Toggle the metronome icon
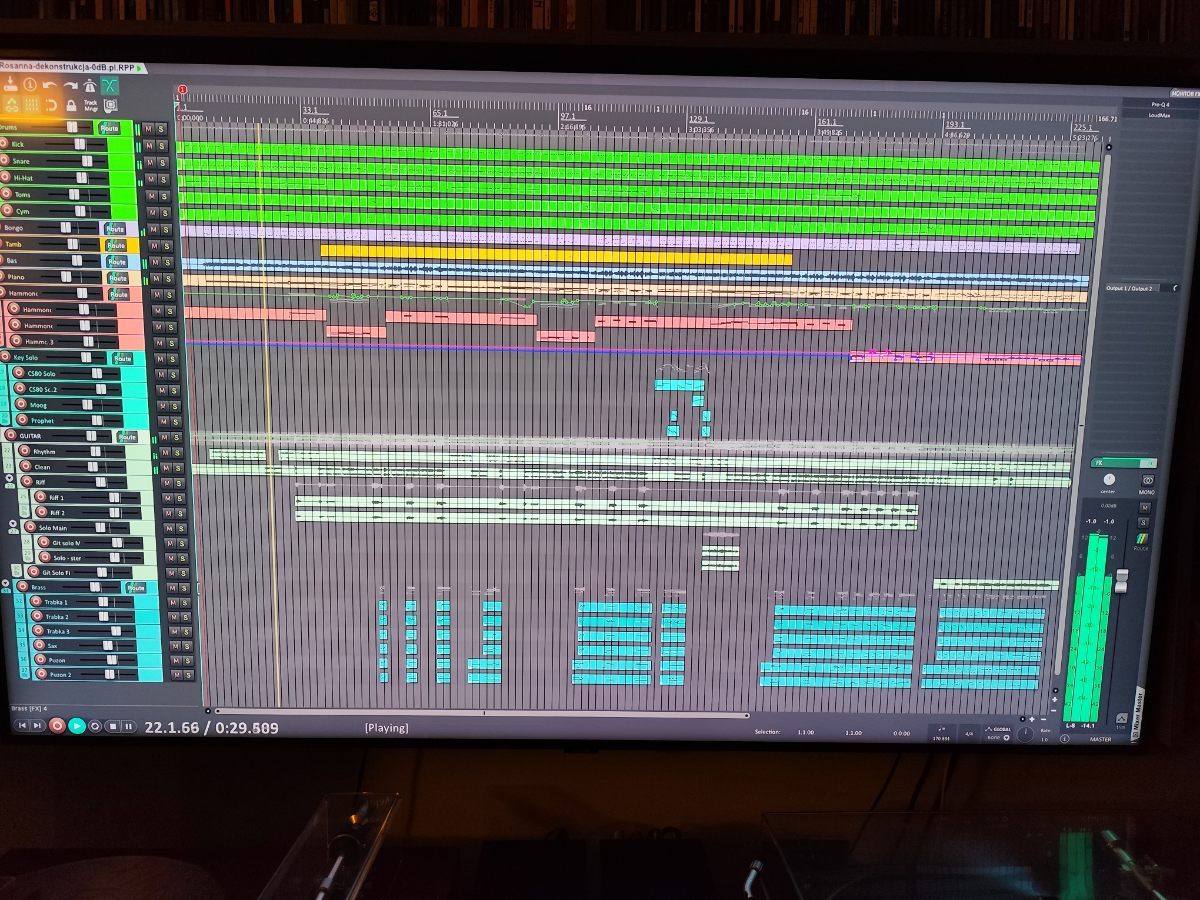This screenshot has width=1200, height=900. (90, 85)
